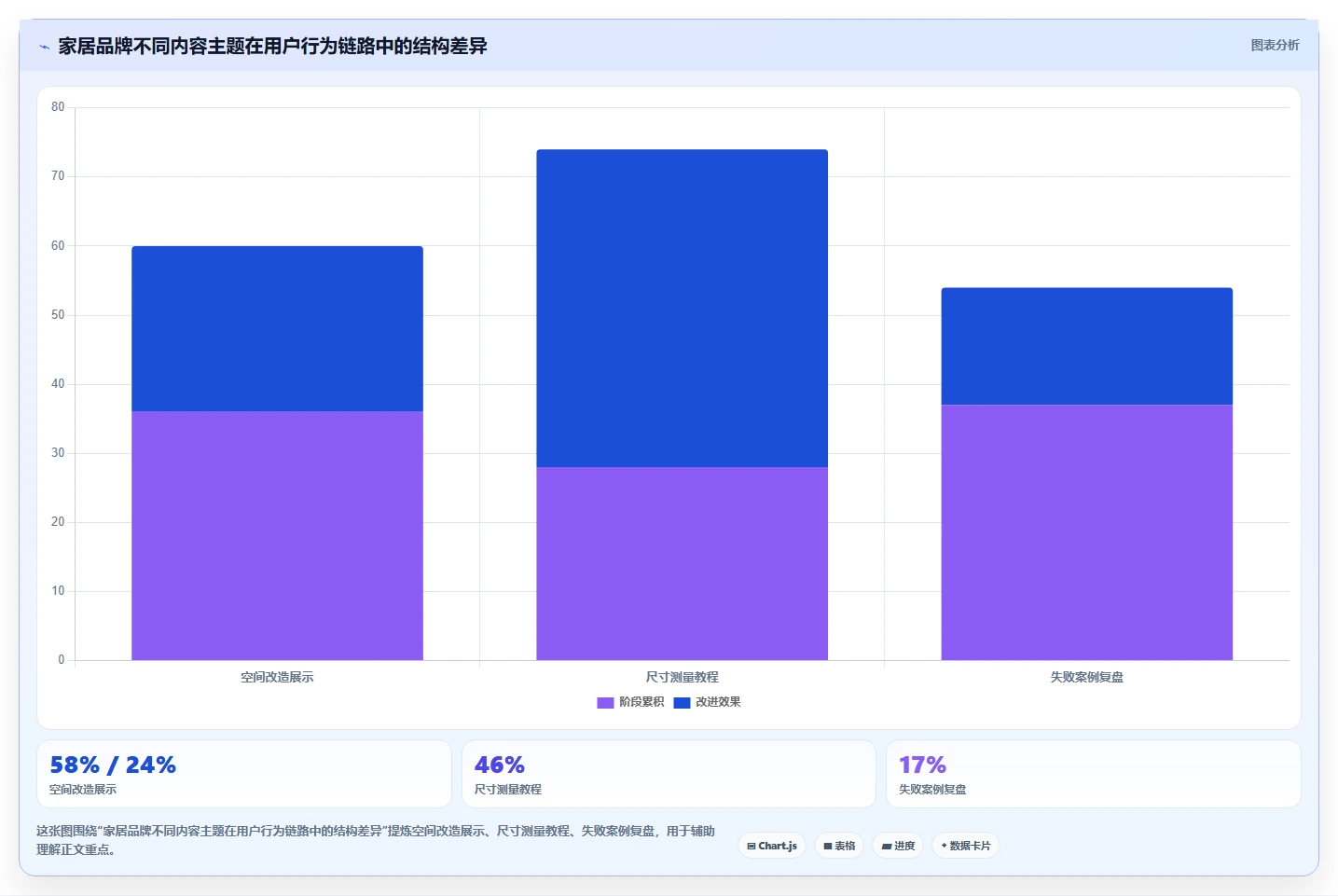Click the x-axis label 尺寸测量教程
Image resolution: width=1338 pixels, height=896 pixels.
point(682,677)
